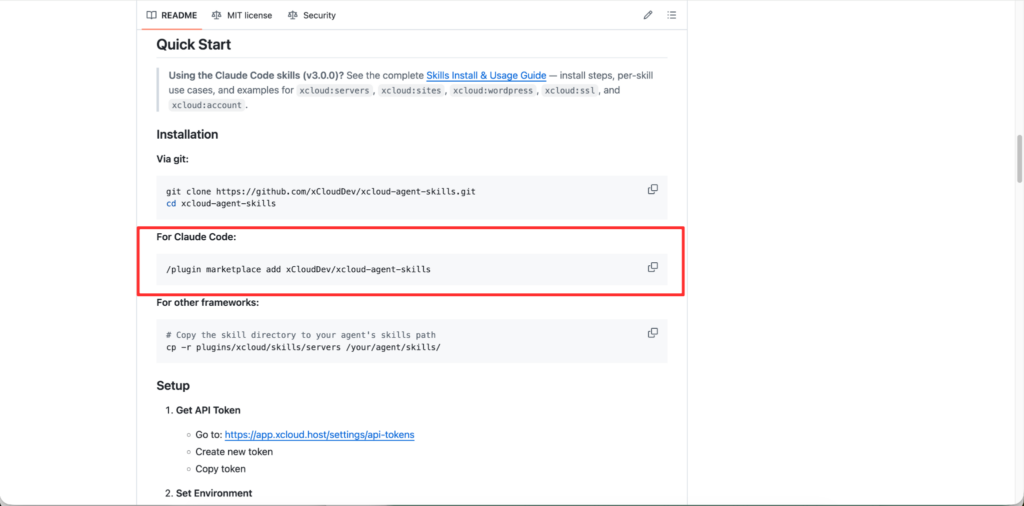Image resolution: width=1024 pixels, height=506 pixels.
Task: Click the xcloud:sites inline code
Action: coord(412,91)
